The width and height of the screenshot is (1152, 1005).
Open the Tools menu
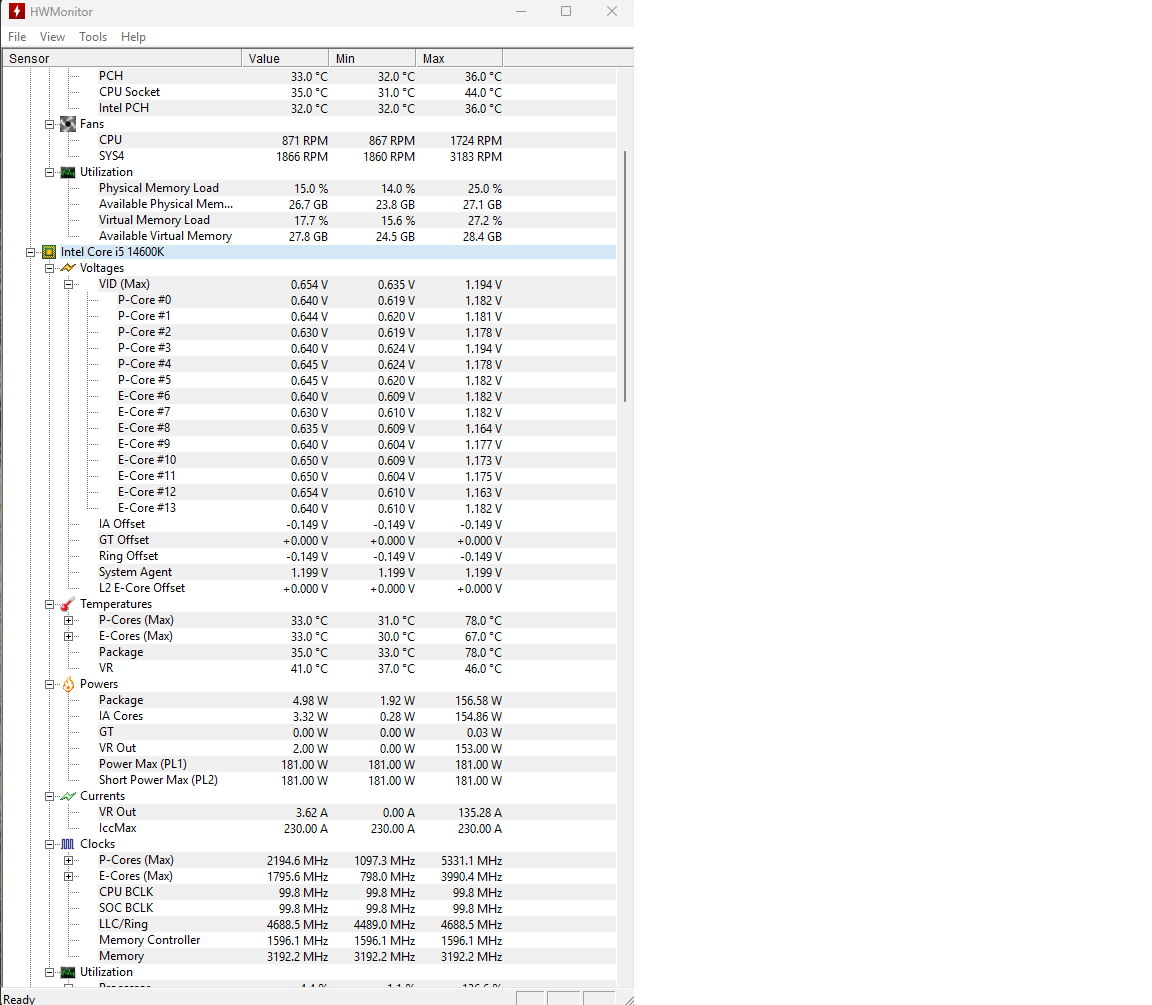click(93, 37)
